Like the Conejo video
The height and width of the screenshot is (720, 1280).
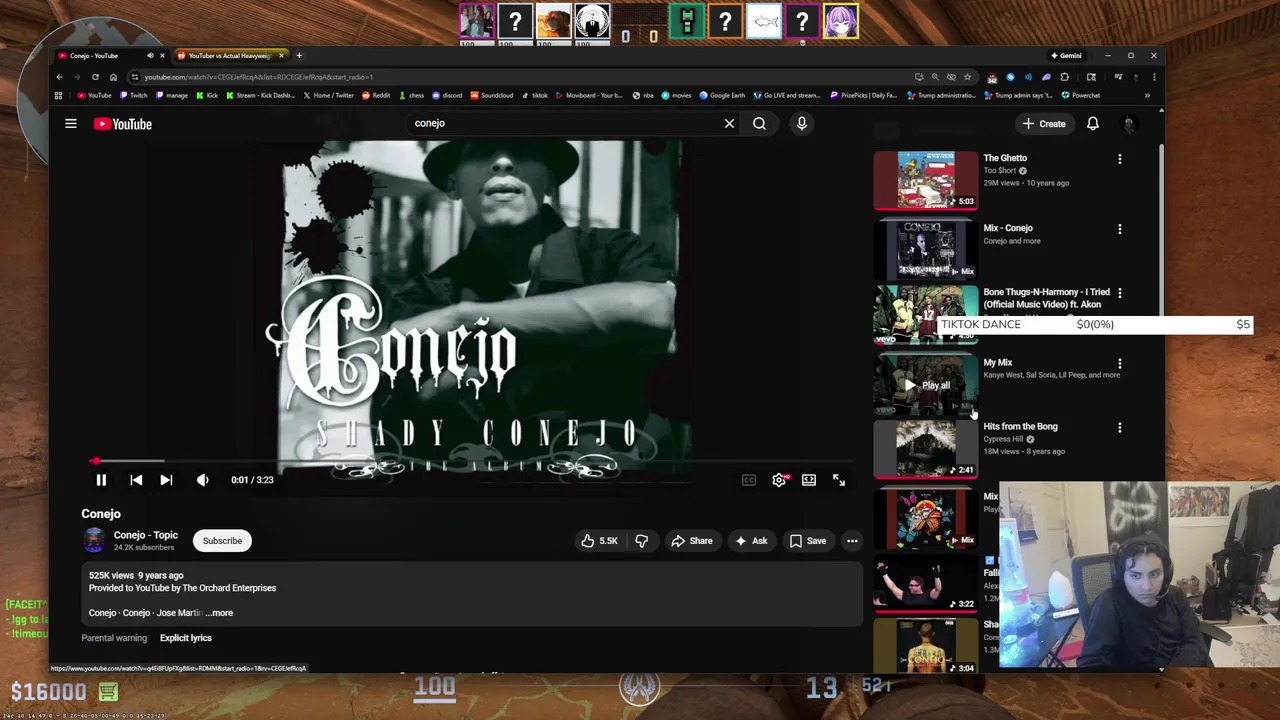pyautogui.click(x=600, y=541)
